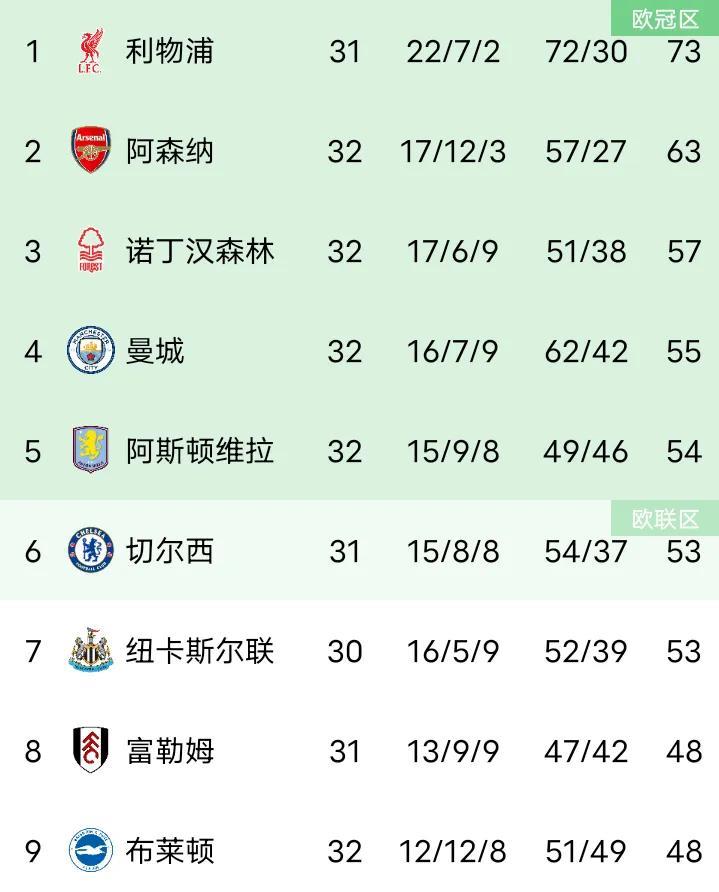Click the Chelsea club badge
Image resolution: width=719 pixels, height=892 pixels.
tap(90, 550)
